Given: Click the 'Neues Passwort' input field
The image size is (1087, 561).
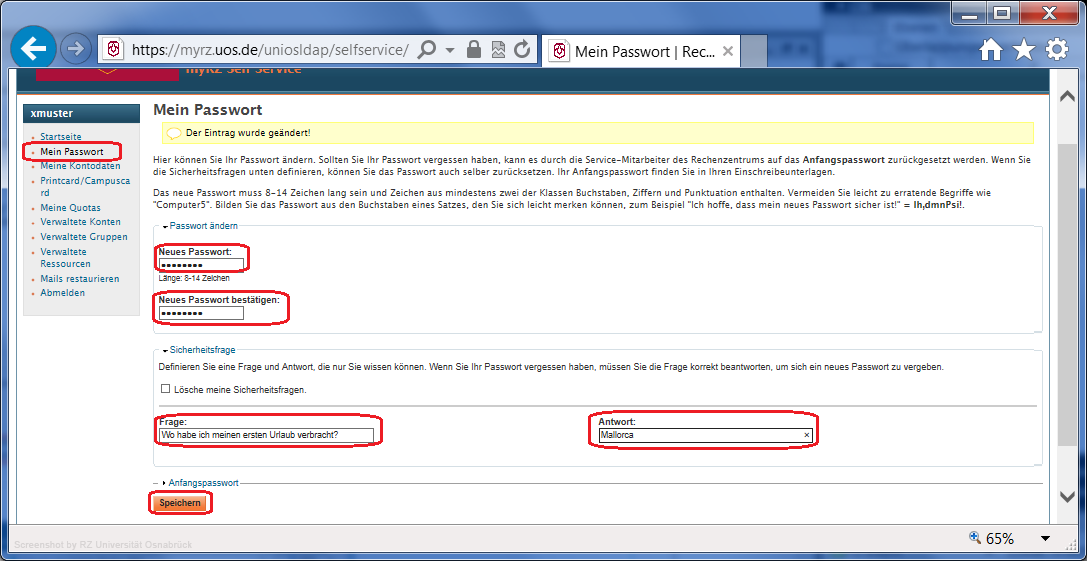Looking at the screenshot, I should click(x=201, y=265).
